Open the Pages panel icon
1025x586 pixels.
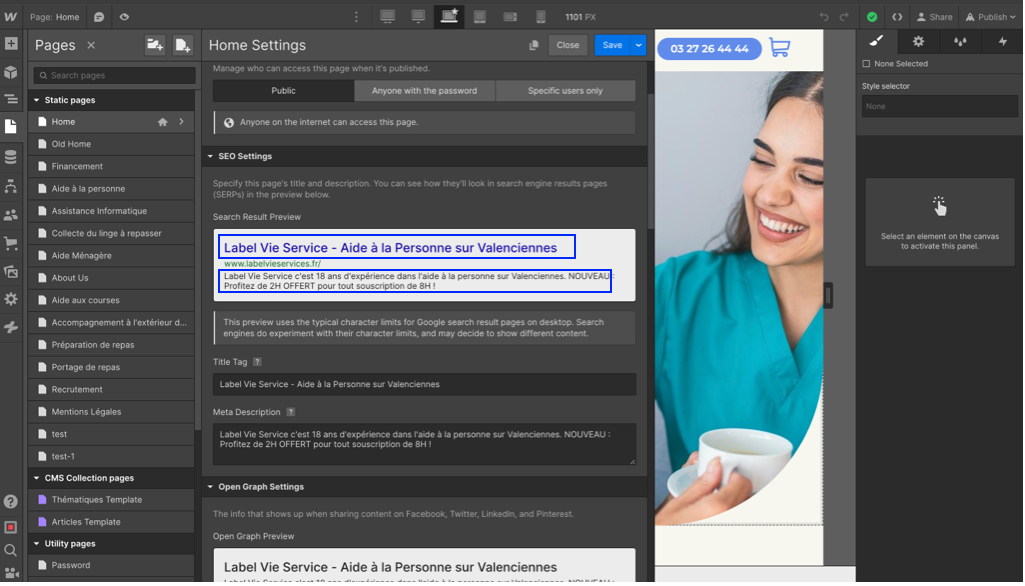click(x=10, y=126)
